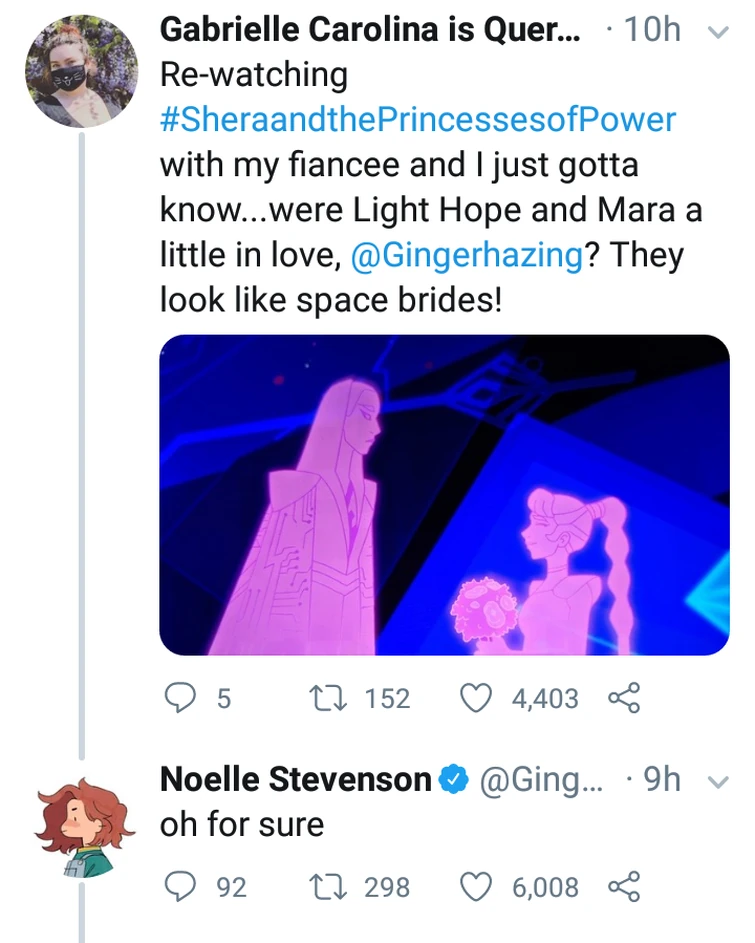755x943 pixels.
Task: Open options chevron on Gabrielle's tweet
Action: click(719, 32)
